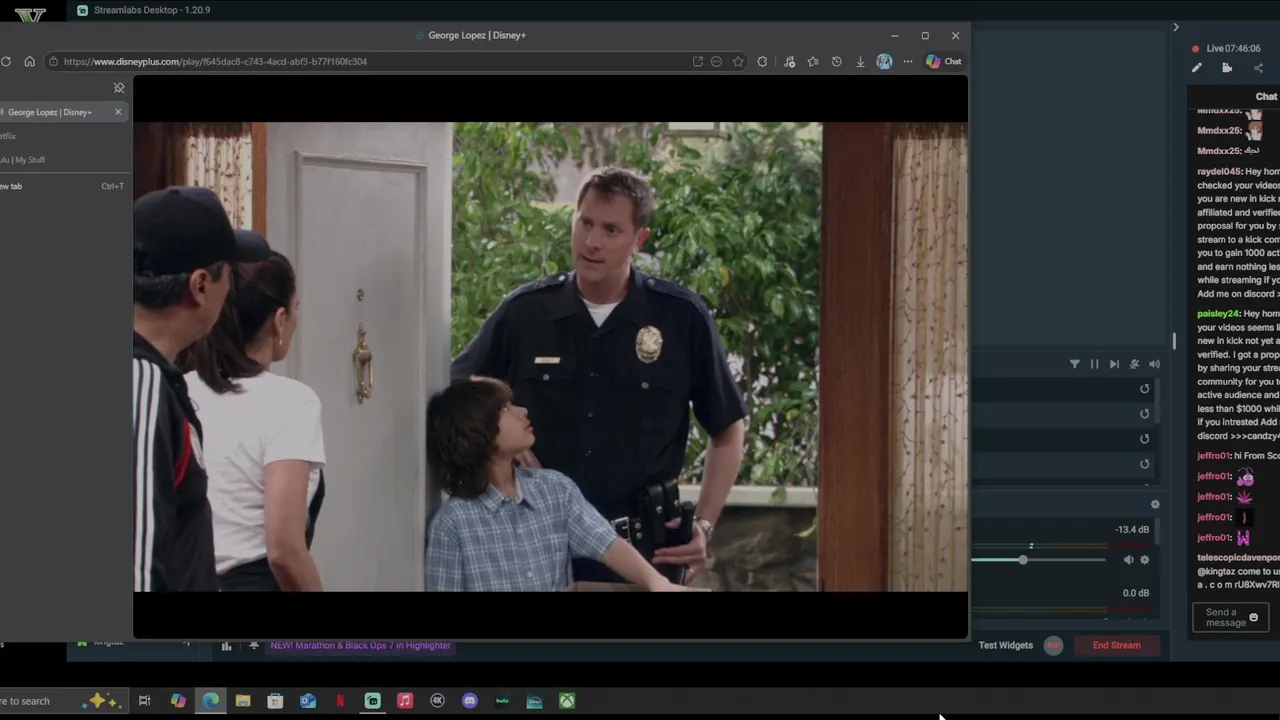The height and width of the screenshot is (720, 1280).
Task: Click the pause icon in Streamlabs toolbar
Action: click(1094, 364)
